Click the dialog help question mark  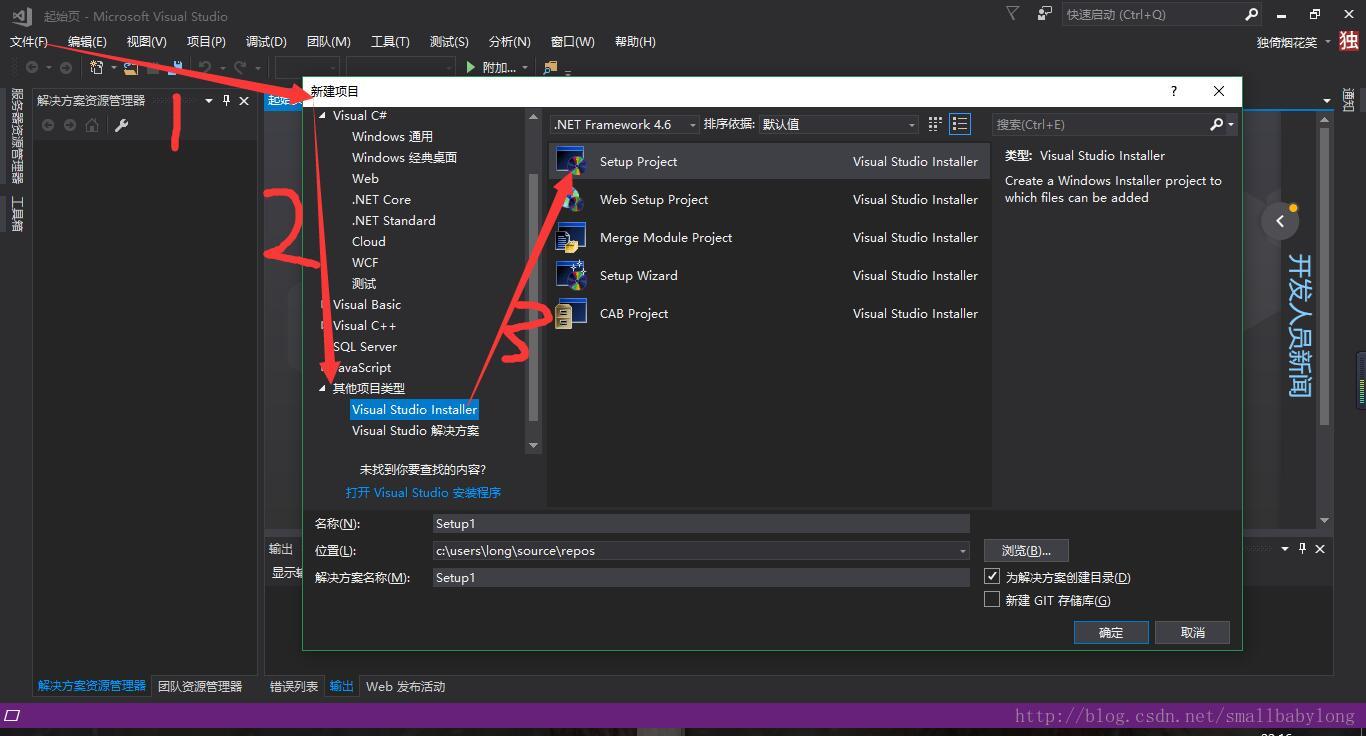tap(1173, 91)
